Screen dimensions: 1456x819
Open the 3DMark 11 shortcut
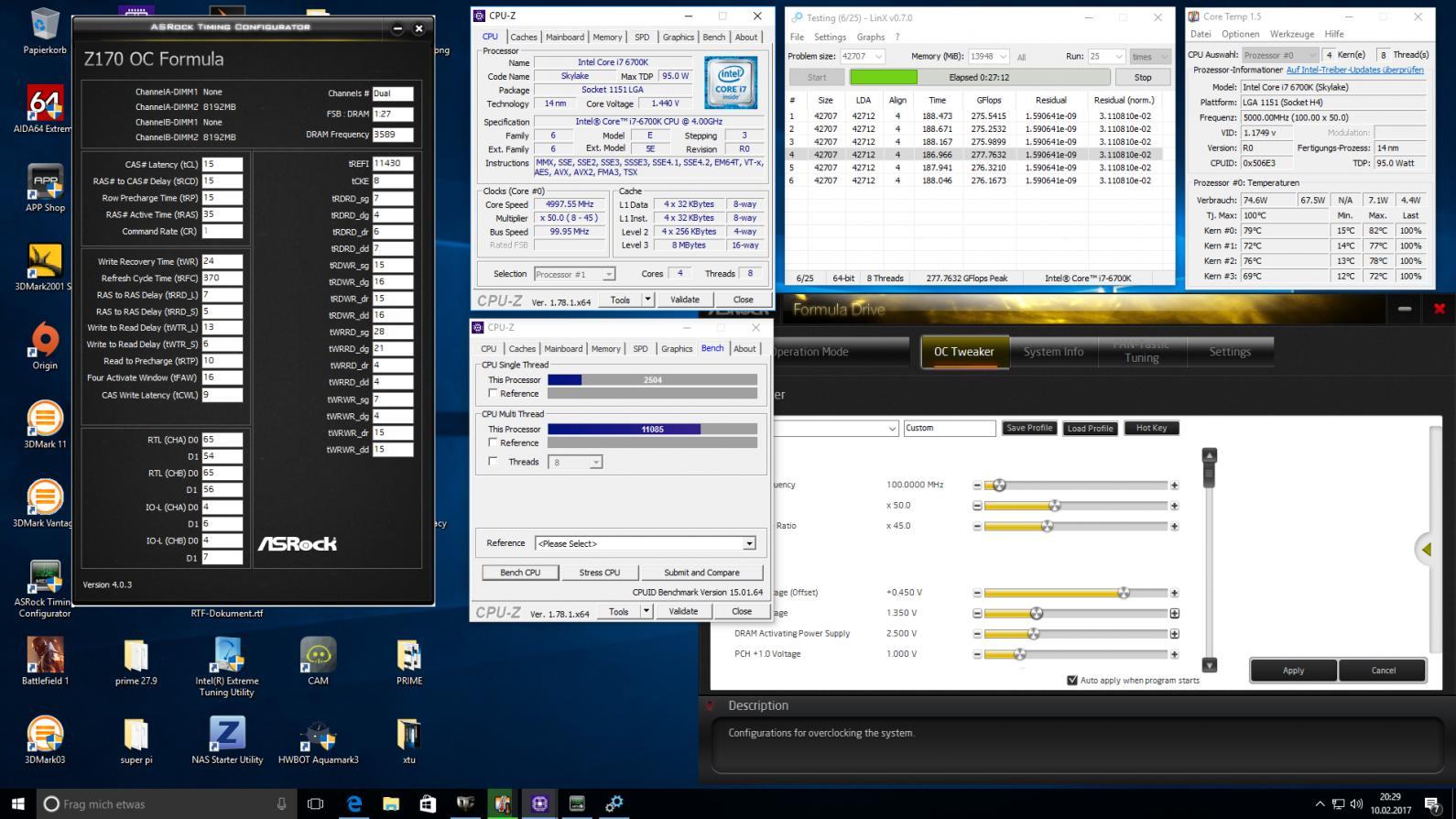click(45, 425)
